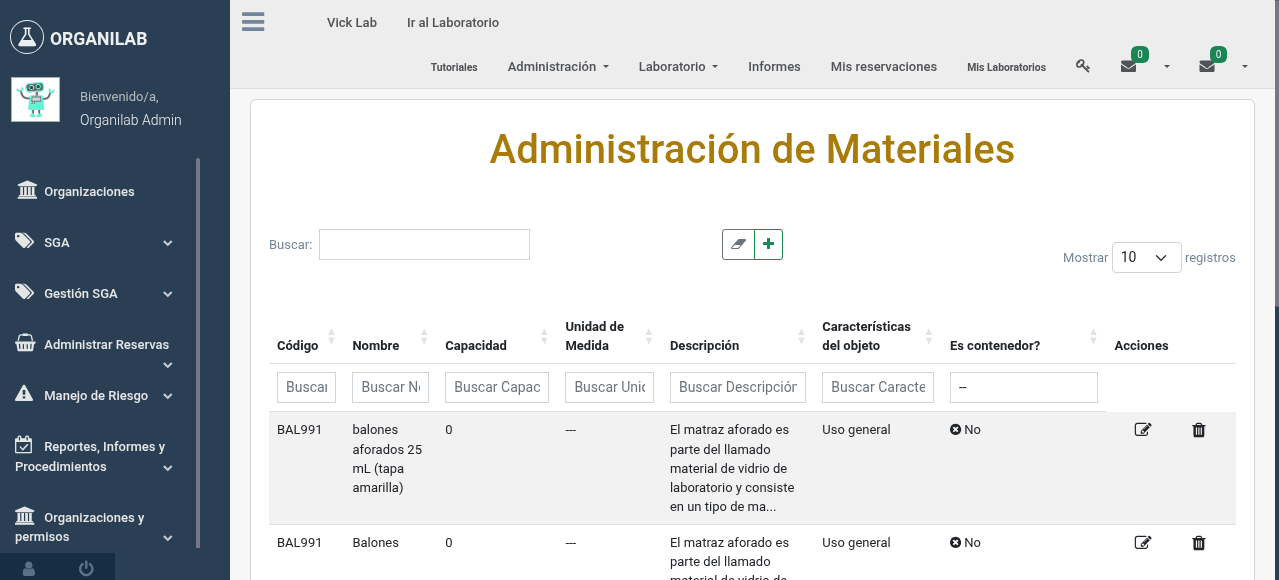This screenshot has height=580, width=1279.
Task: Expand the Gestión SGA sidebar menu
Action: click(x=95, y=294)
